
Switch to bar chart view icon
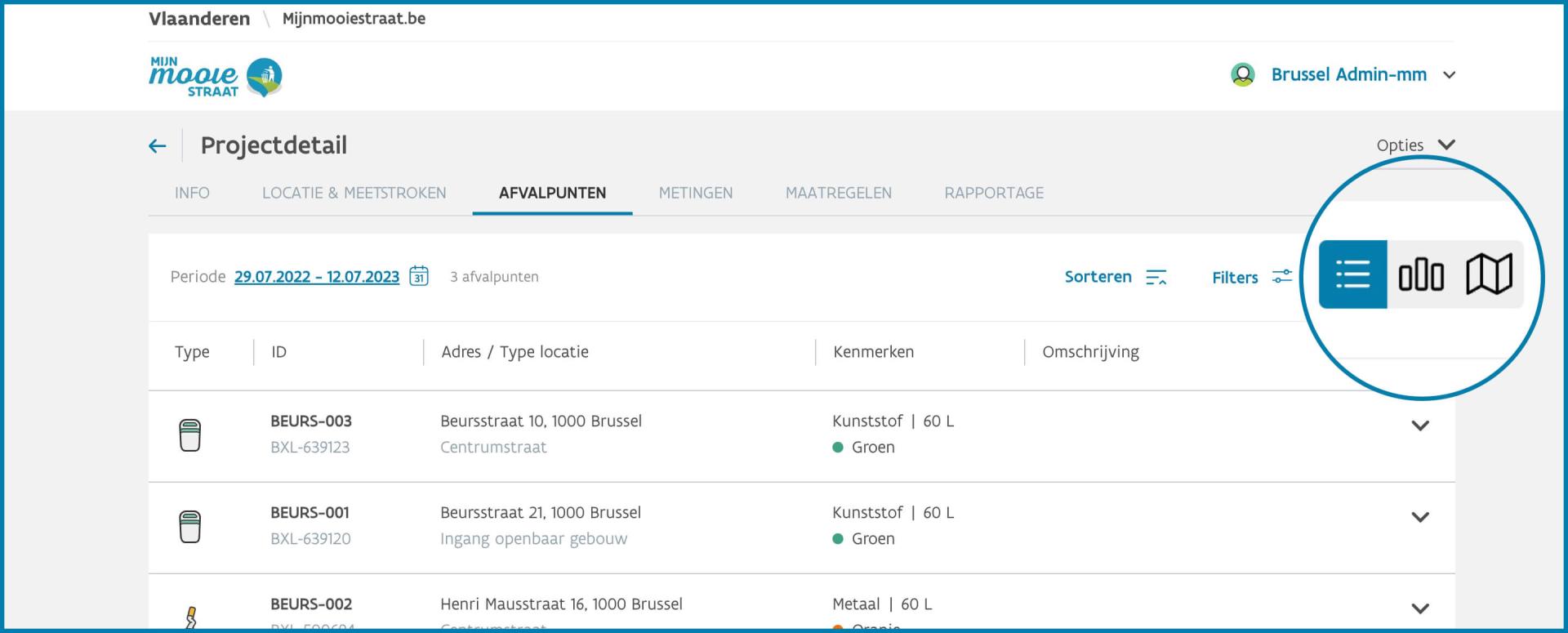click(x=1421, y=274)
